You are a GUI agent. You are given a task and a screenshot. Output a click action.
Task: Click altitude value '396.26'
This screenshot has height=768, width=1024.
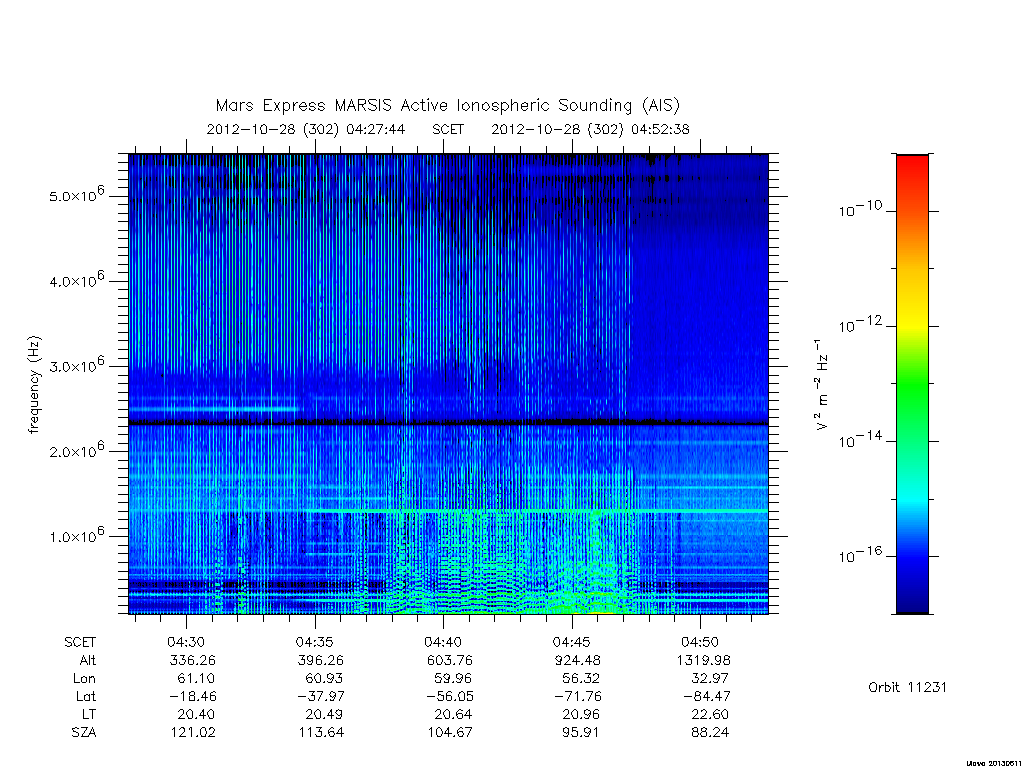click(x=321, y=660)
